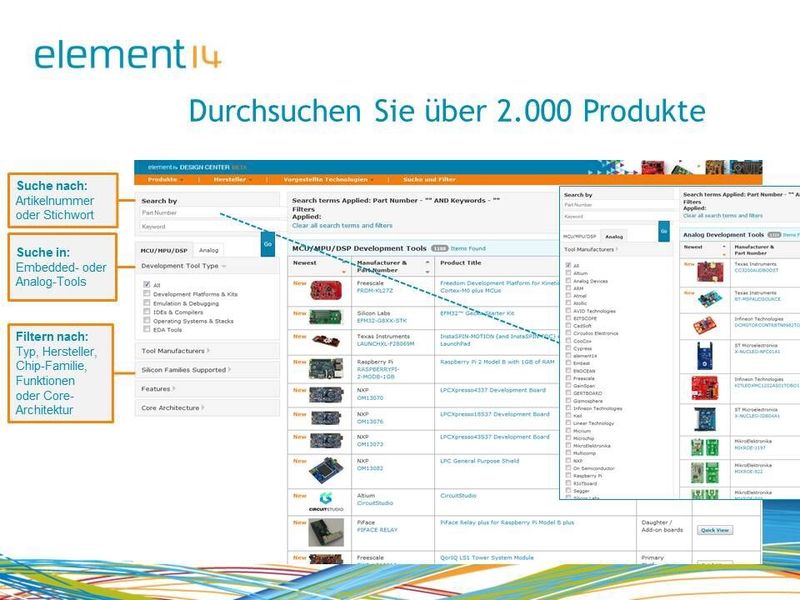Click the Altium CircuitStudio logo icon
This screenshot has height=600, width=800.
click(326, 502)
